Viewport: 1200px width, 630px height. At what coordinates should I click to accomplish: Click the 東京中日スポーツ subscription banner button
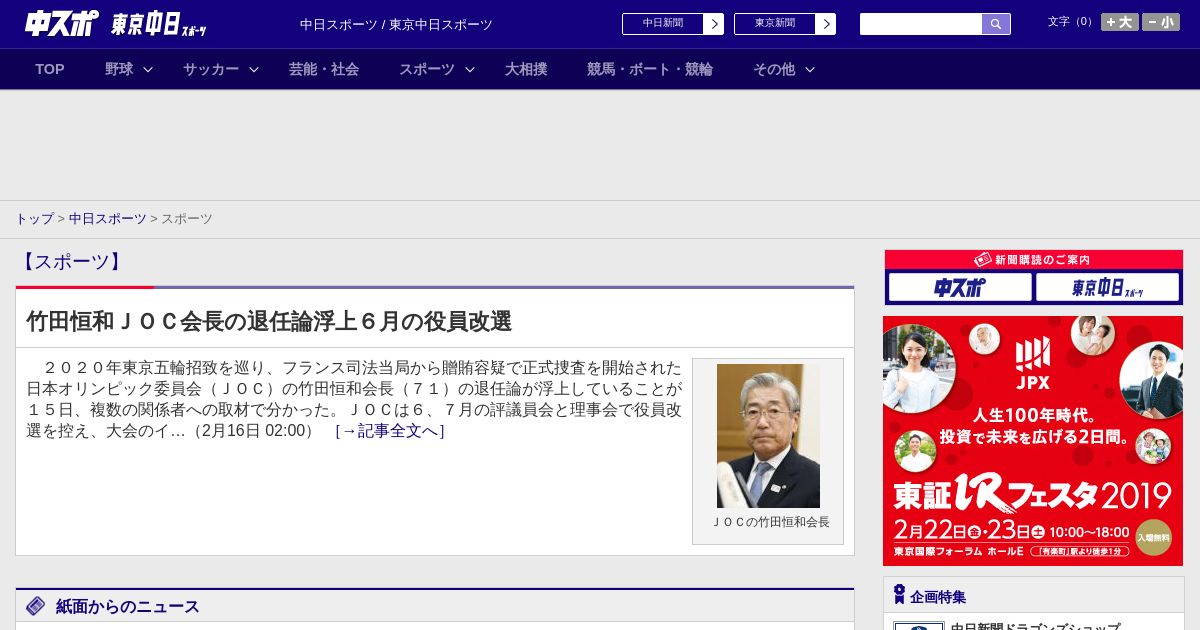(1107, 288)
